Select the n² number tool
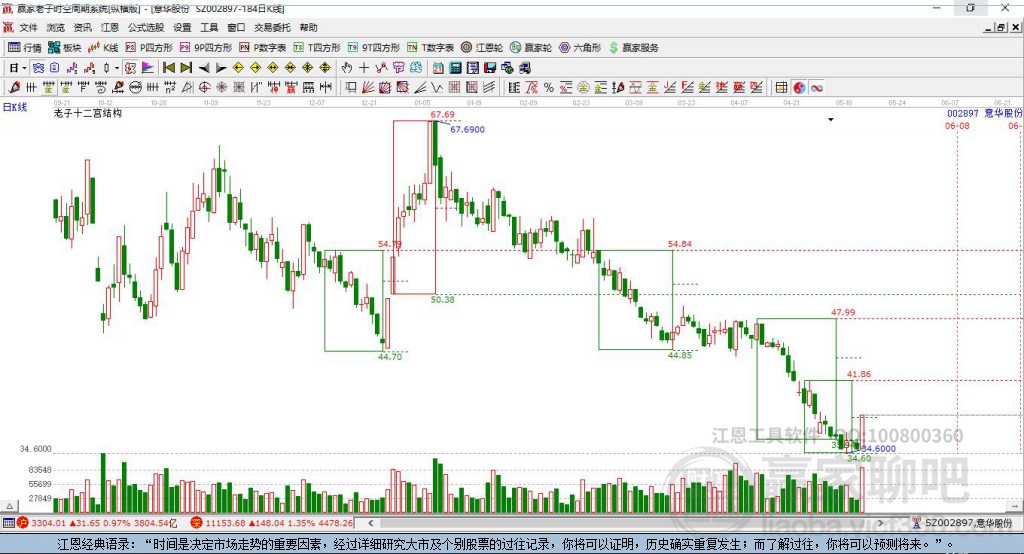This screenshot has width=1024, height=554. click(x=170, y=88)
